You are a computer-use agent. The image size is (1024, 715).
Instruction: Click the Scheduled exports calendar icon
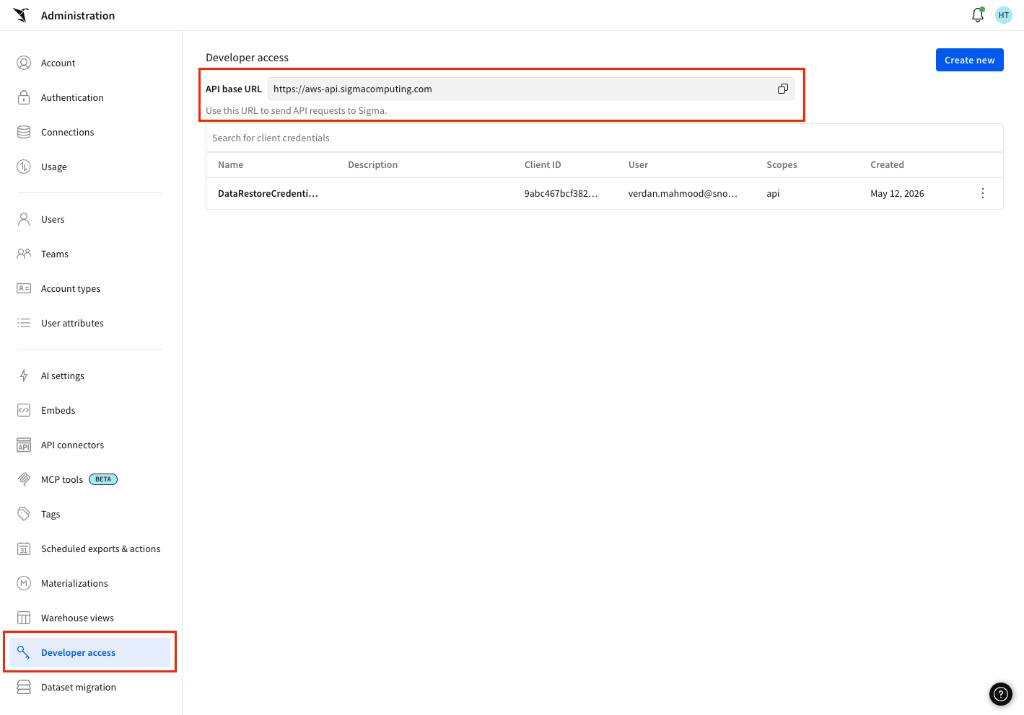24,548
